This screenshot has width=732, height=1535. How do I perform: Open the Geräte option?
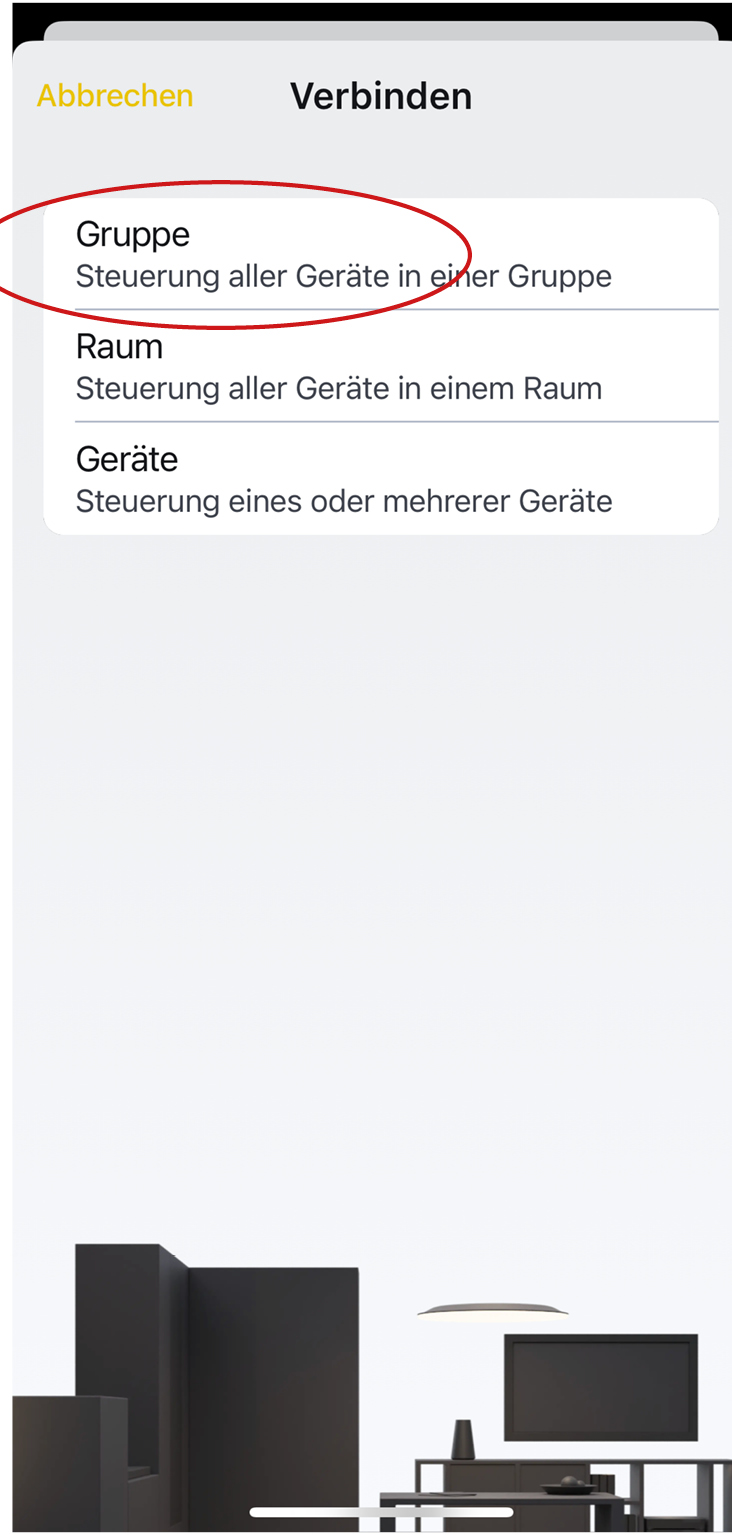[x=127, y=459]
